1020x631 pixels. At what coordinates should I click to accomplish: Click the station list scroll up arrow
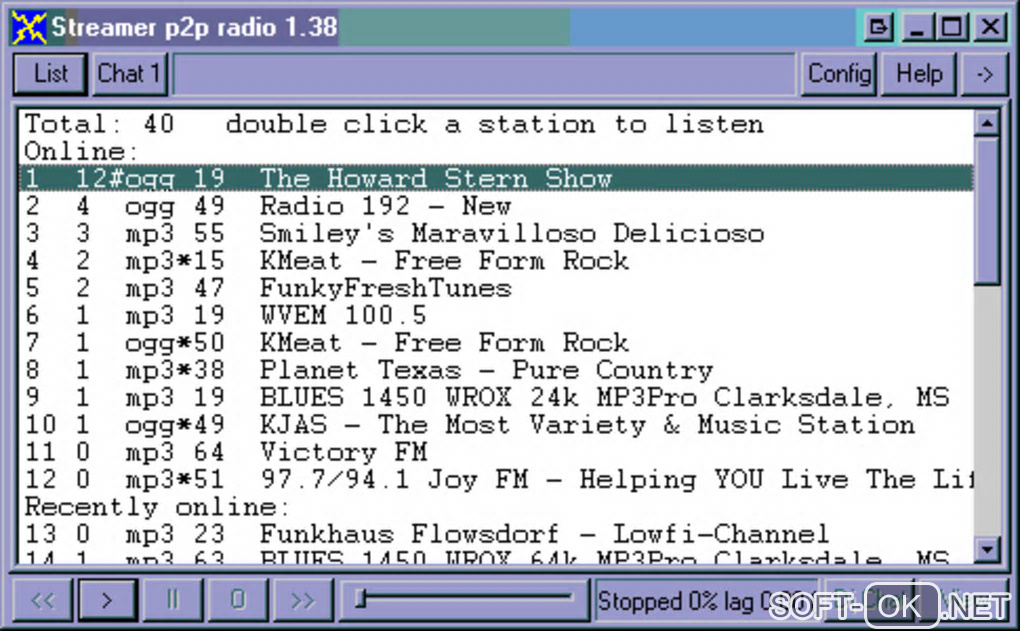pyautogui.click(x=987, y=123)
